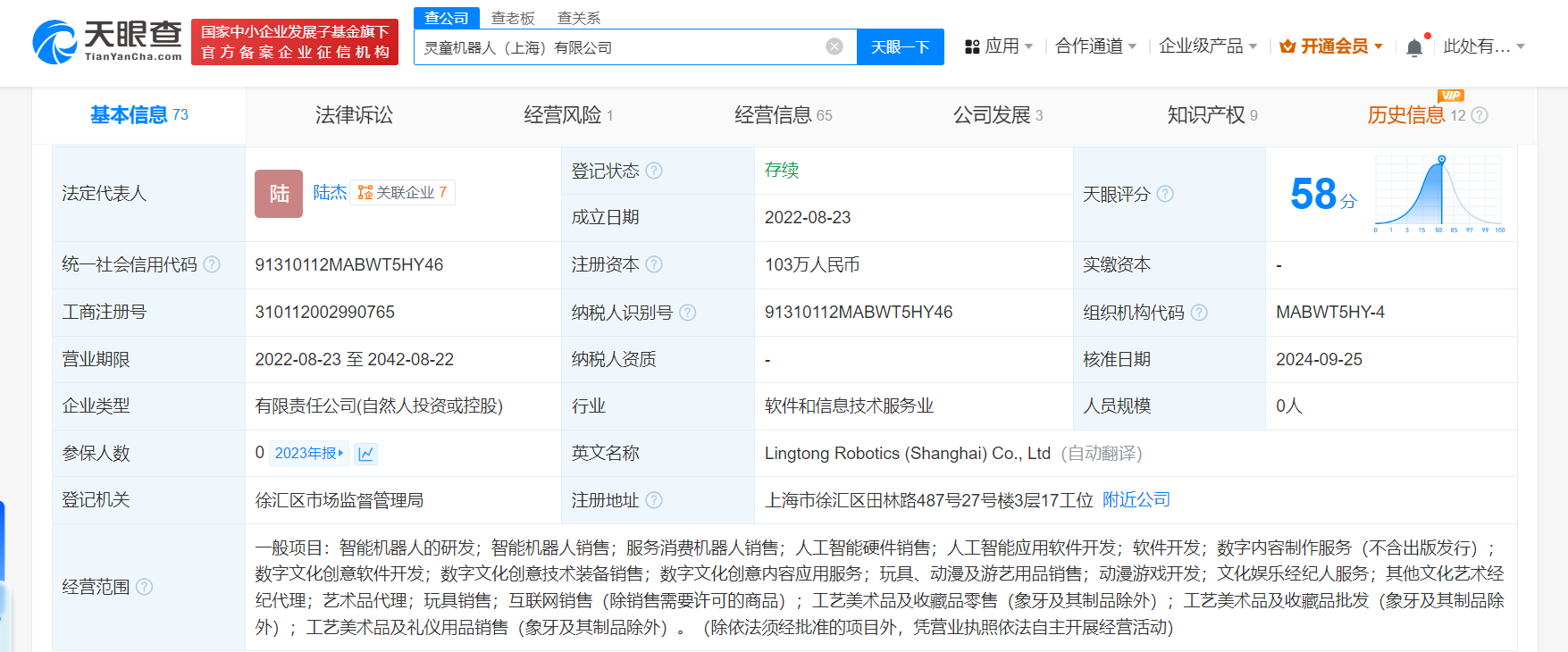The image size is (1568, 652).
Task: Click the 58分 score distribution chart
Action: pyautogui.click(x=1439, y=194)
